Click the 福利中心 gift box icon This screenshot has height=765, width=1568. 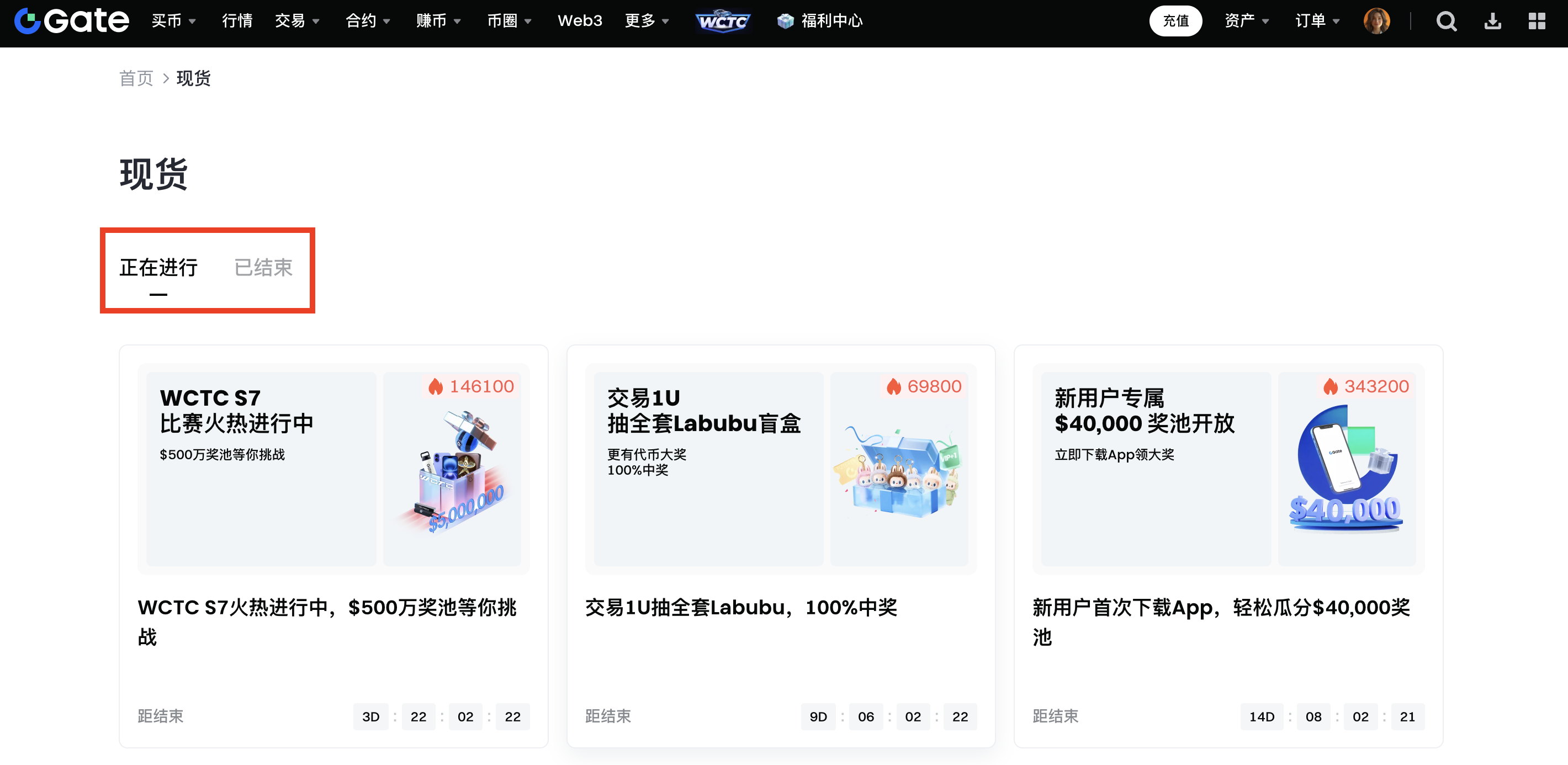(x=785, y=22)
